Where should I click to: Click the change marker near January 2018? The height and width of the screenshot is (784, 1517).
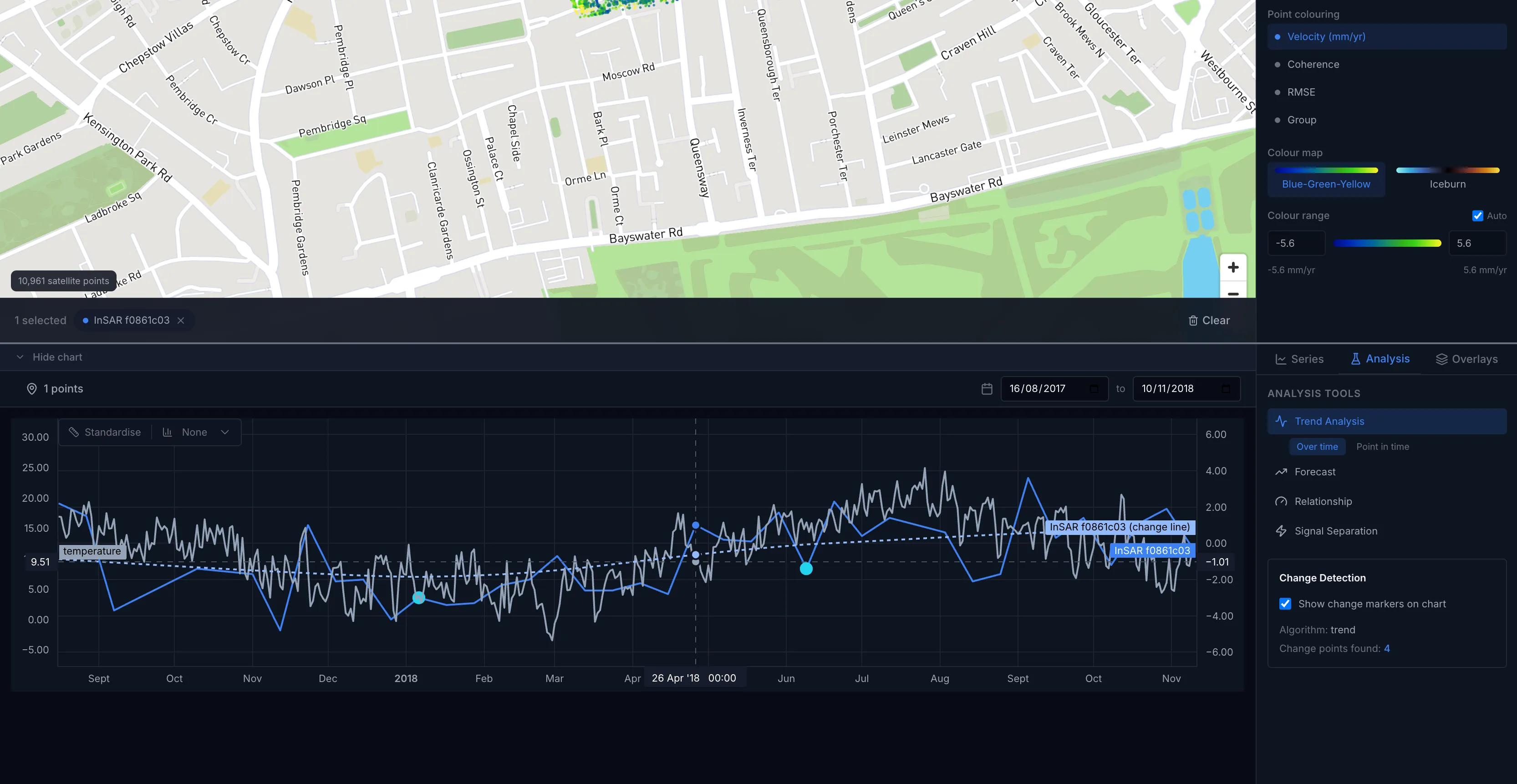point(419,598)
